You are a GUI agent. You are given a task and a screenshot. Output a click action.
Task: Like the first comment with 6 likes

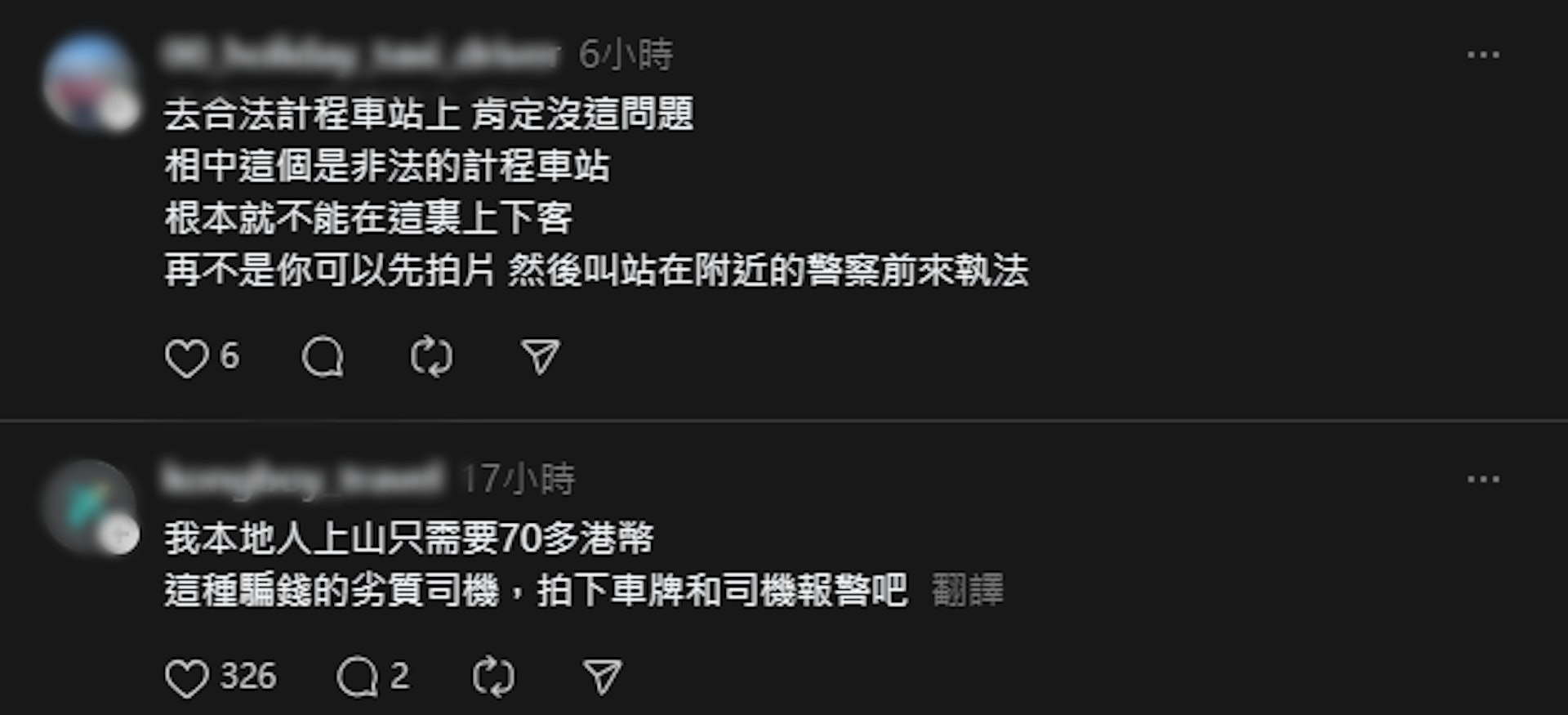[x=187, y=358]
